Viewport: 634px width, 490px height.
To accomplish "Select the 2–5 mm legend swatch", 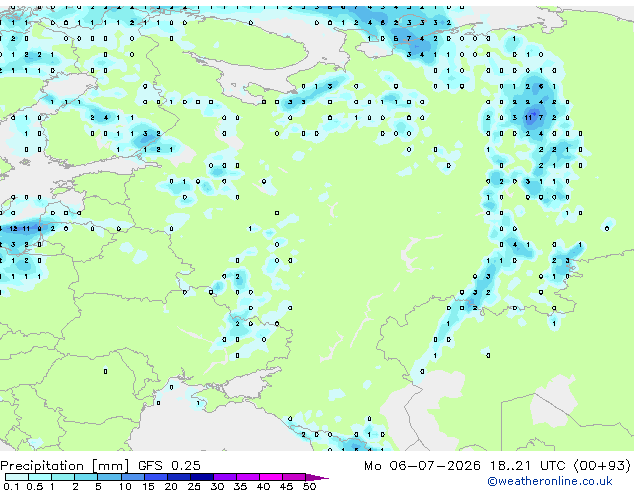I will 86,477.
